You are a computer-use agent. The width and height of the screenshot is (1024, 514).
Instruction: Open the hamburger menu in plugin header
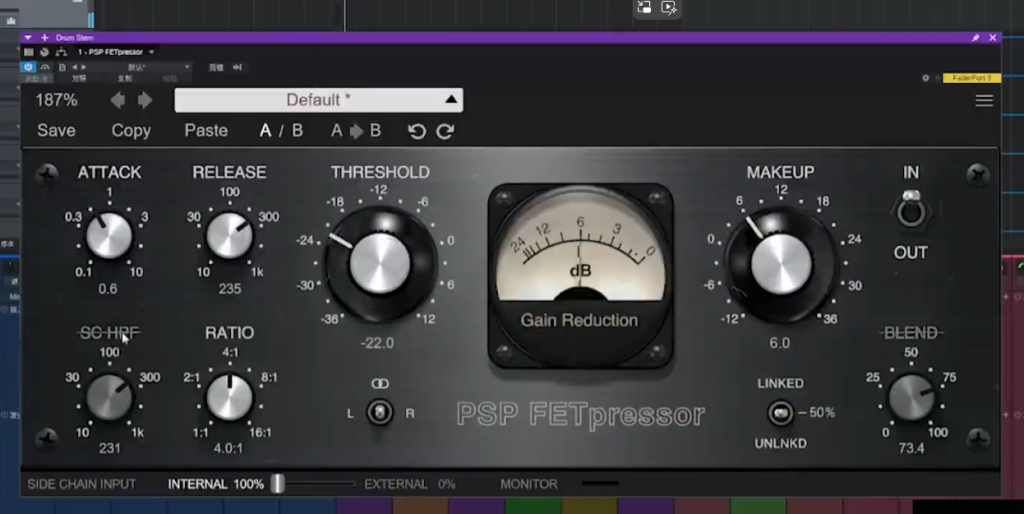(984, 101)
